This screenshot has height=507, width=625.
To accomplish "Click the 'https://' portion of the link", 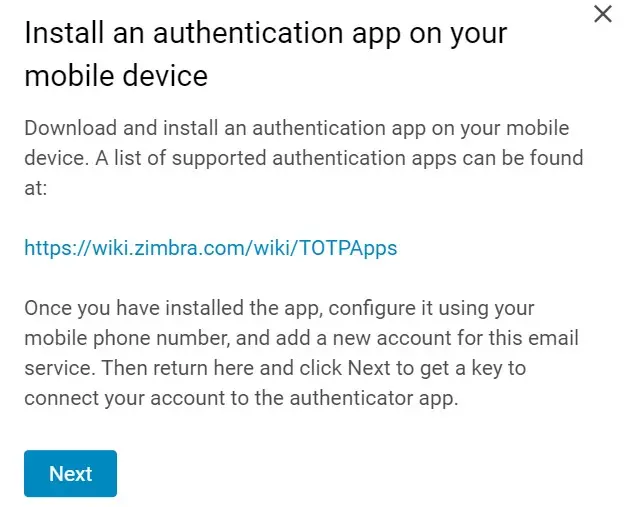I will pos(58,248).
